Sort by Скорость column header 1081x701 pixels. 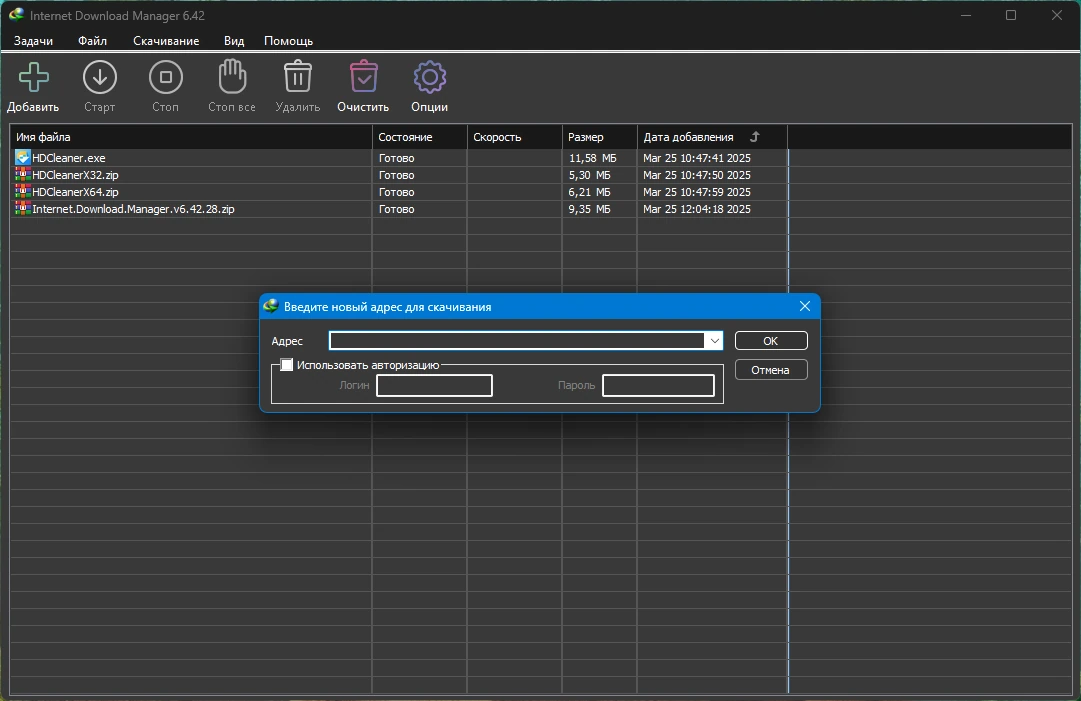pyautogui.click(x=515, y=136)
